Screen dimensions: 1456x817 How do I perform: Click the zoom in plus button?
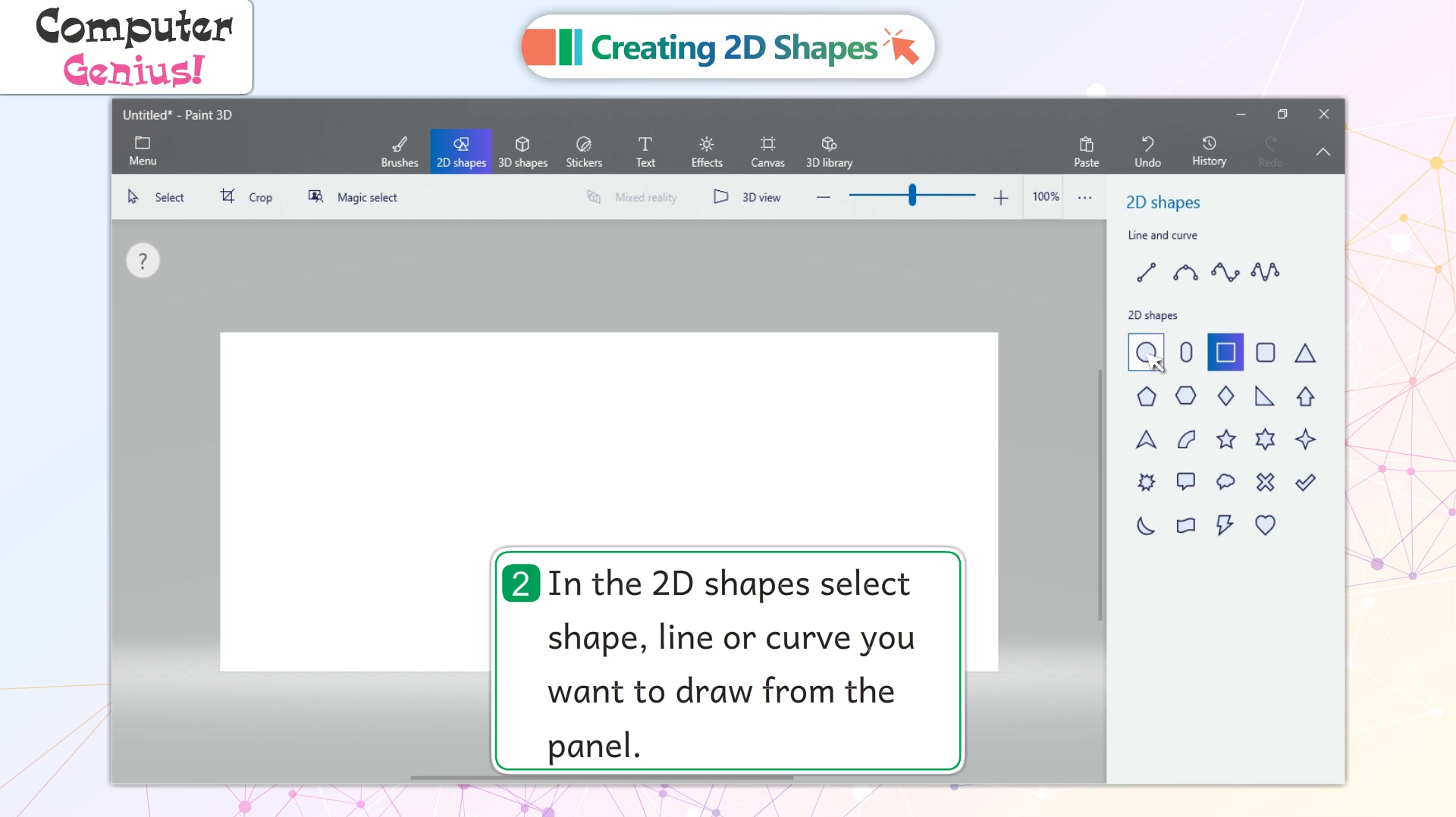(x=1001, y=198)
